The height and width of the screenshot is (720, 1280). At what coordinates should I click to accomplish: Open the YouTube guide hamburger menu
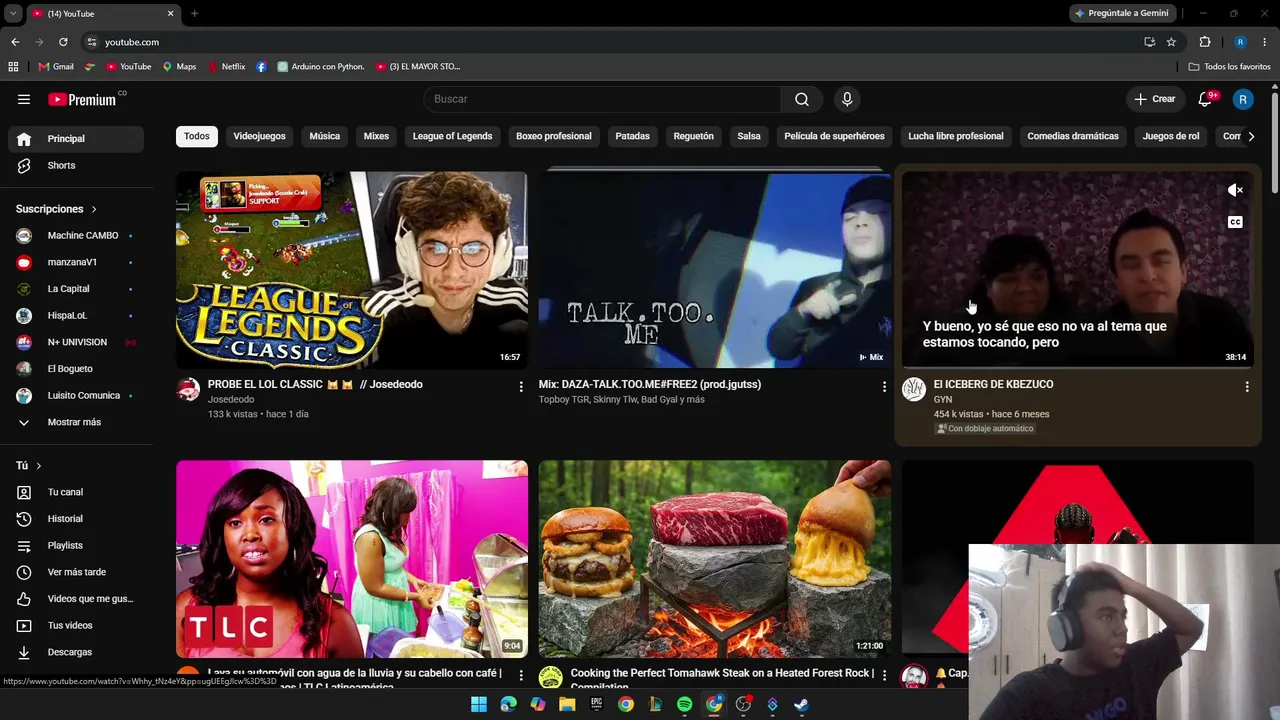point(24,99)
